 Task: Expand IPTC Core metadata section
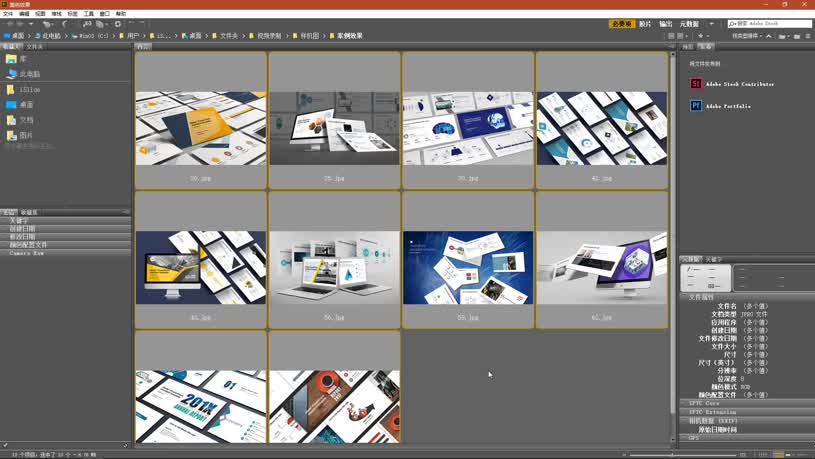click(x=747, y=403)
